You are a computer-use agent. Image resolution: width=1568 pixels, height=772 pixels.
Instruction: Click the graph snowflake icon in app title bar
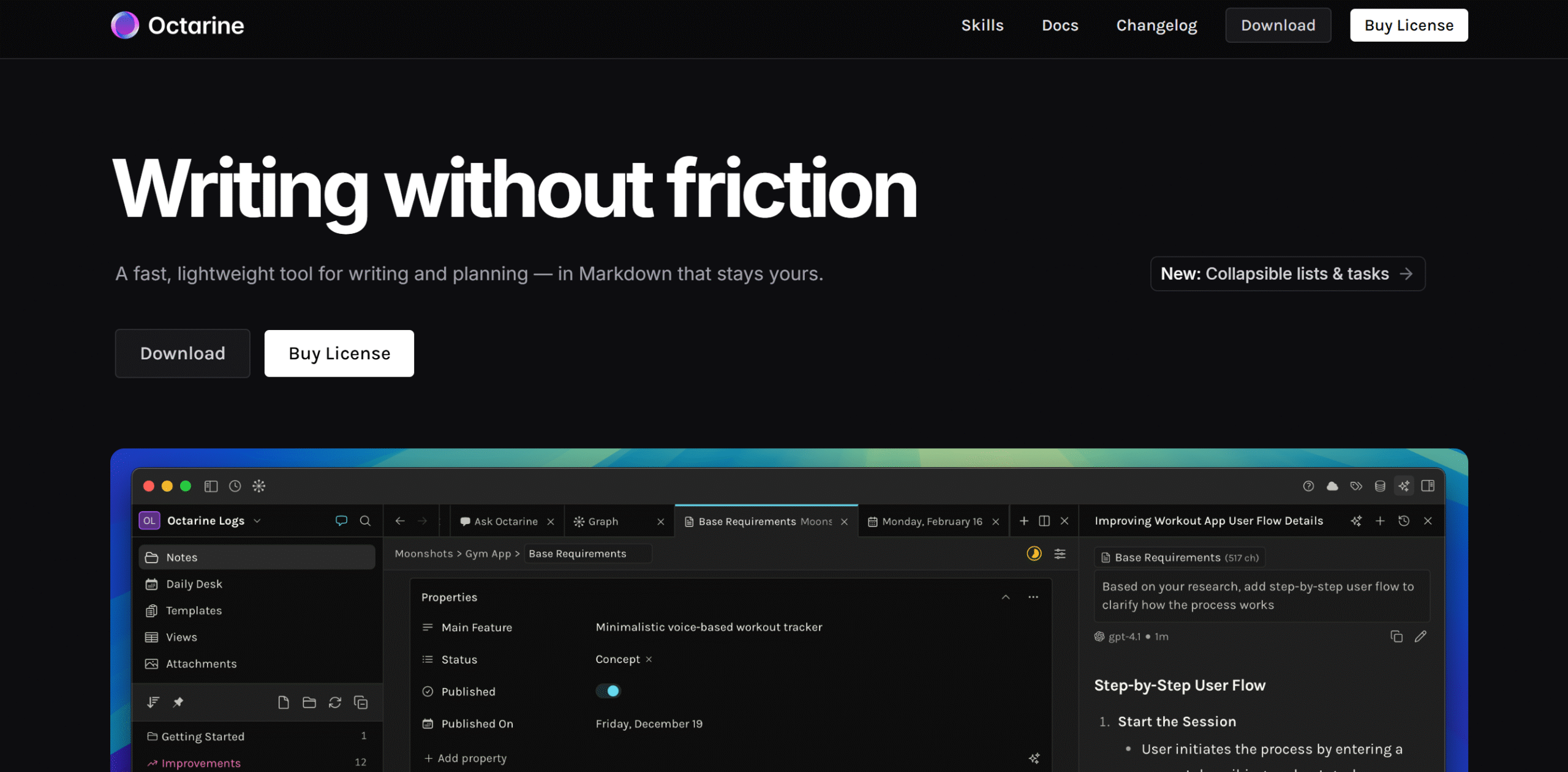(x=259, y=486)
